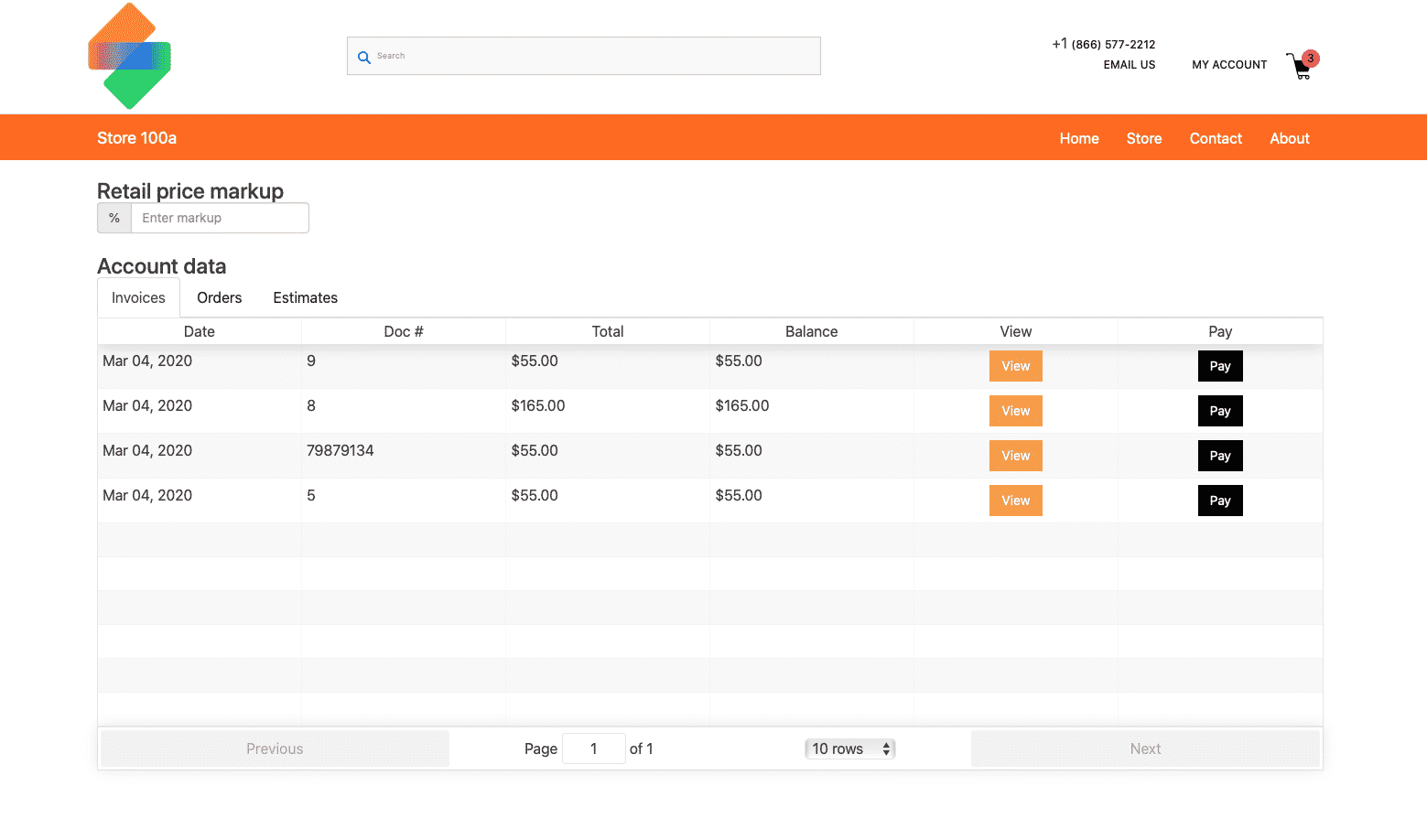
Task: Click the Next pagination button
Action: [1144, 748]
